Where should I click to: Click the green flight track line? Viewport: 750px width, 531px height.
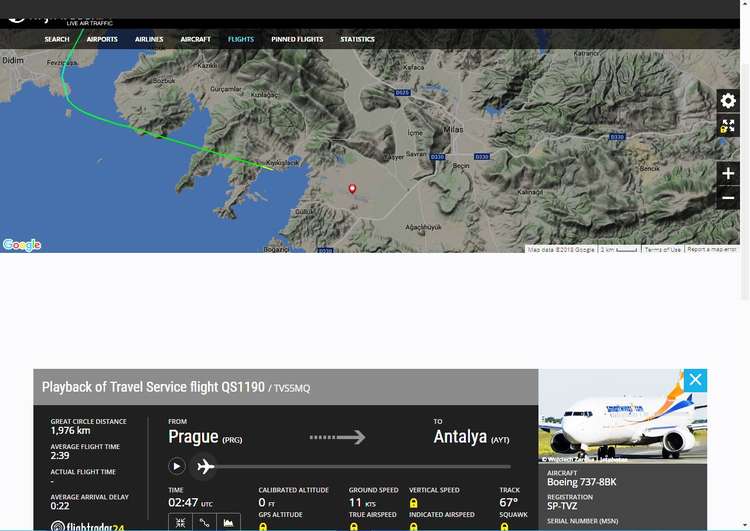tap(158, 136)
